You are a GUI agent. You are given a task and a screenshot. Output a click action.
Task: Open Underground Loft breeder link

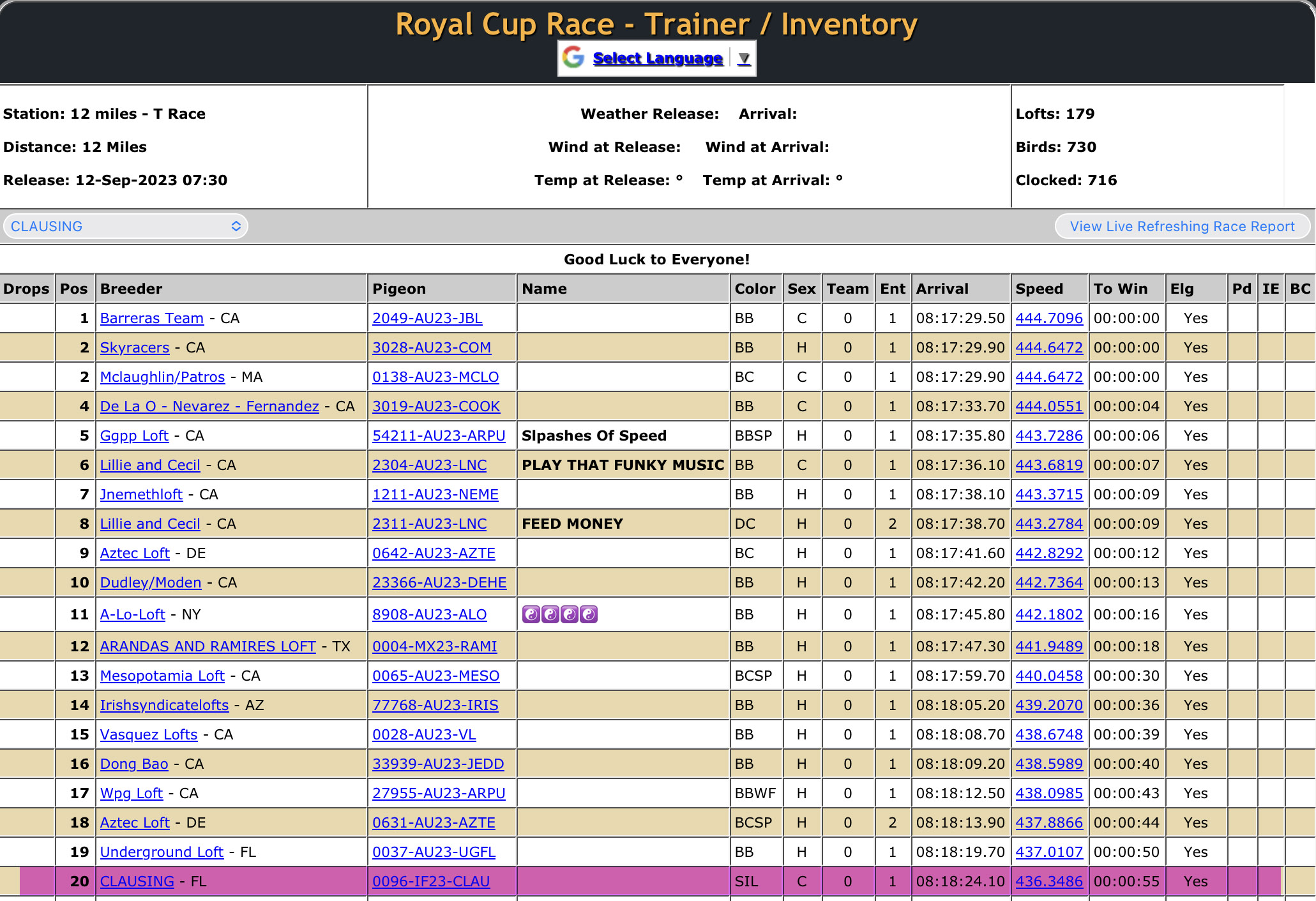(162, 852)
